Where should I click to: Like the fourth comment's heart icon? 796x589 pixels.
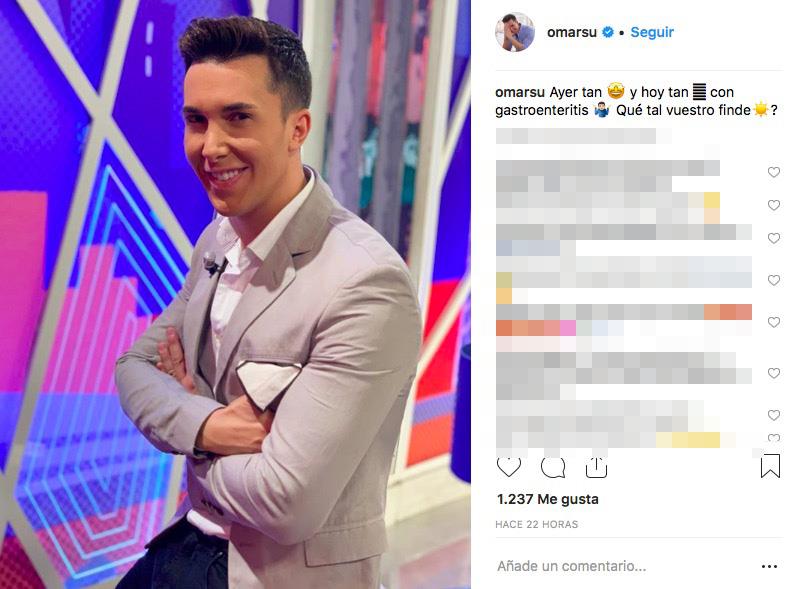pos(774,280)
